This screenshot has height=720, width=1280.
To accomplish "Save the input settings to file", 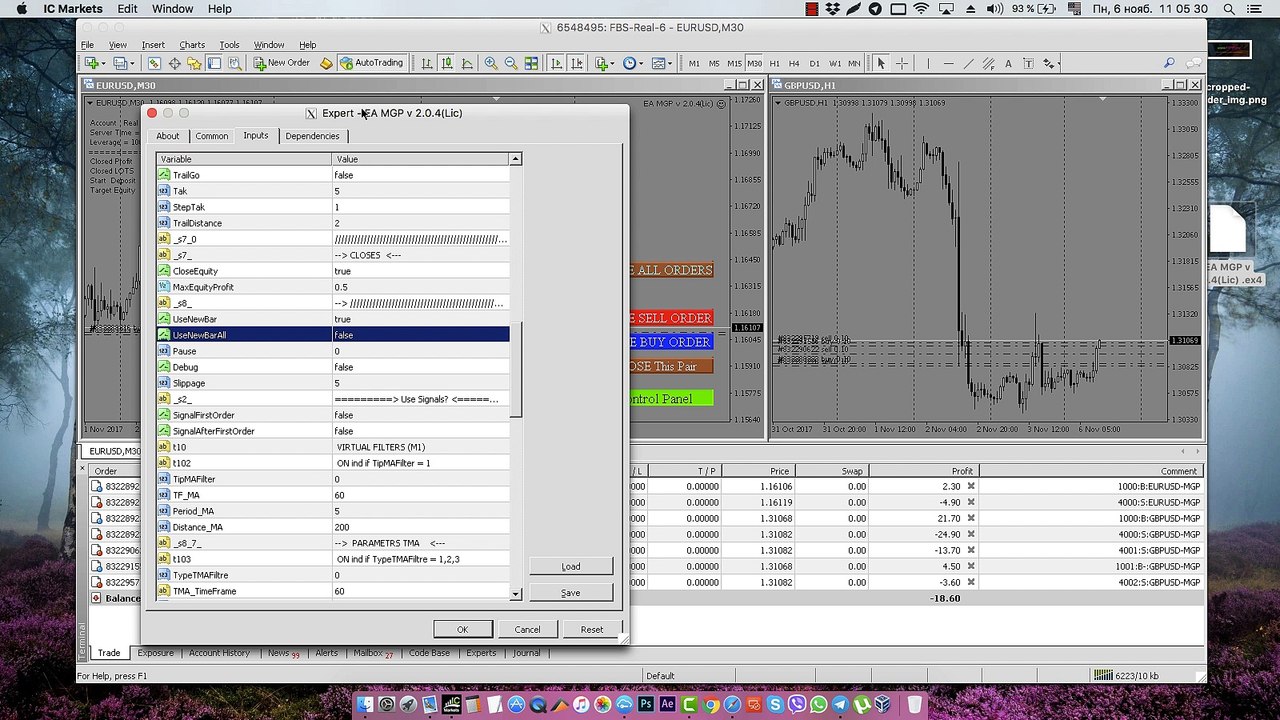I will pyautogui.click(x=570, y=593).
